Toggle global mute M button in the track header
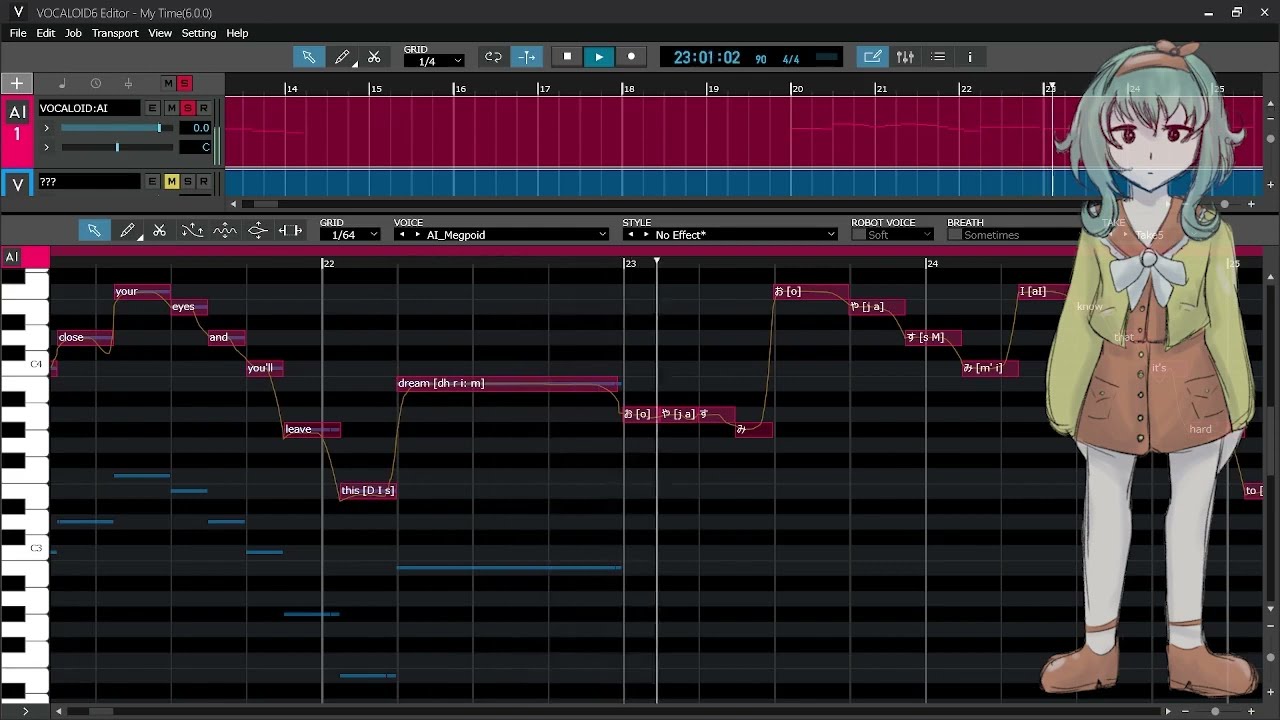 point(168,84)
